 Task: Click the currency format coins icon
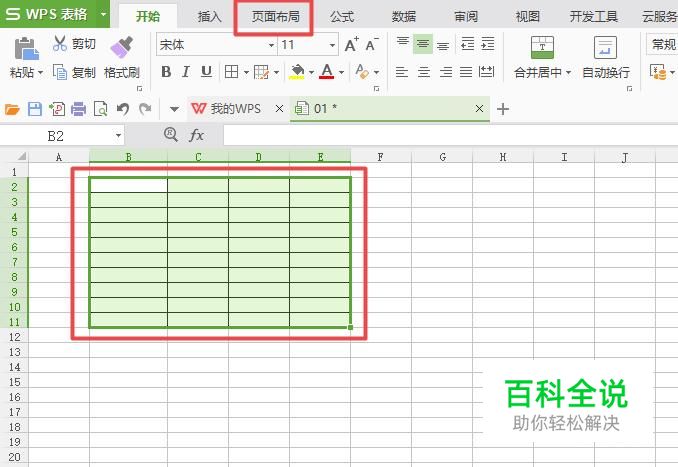coord(658,72)
